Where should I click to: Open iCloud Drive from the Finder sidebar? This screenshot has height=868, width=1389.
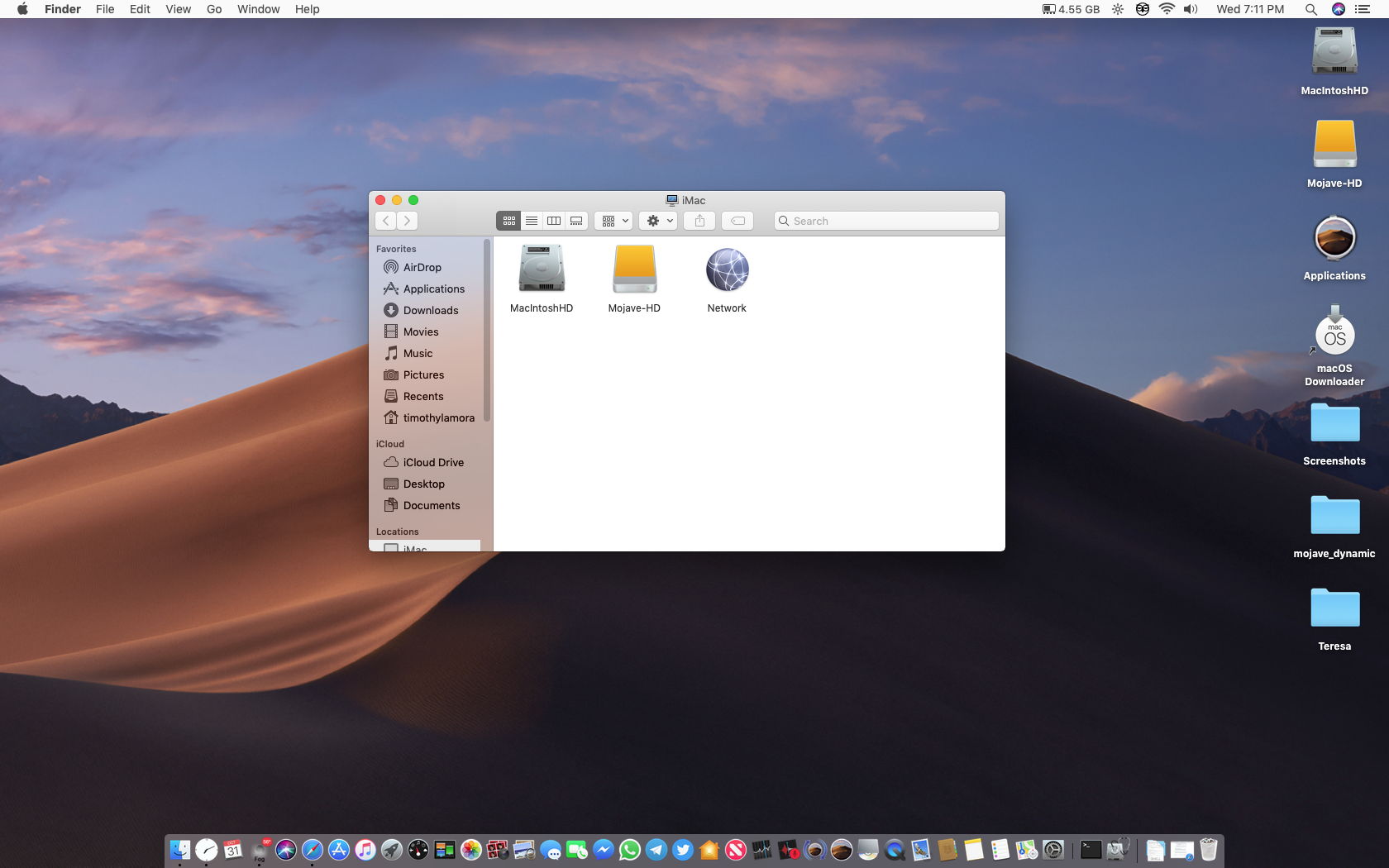point(425,462)
